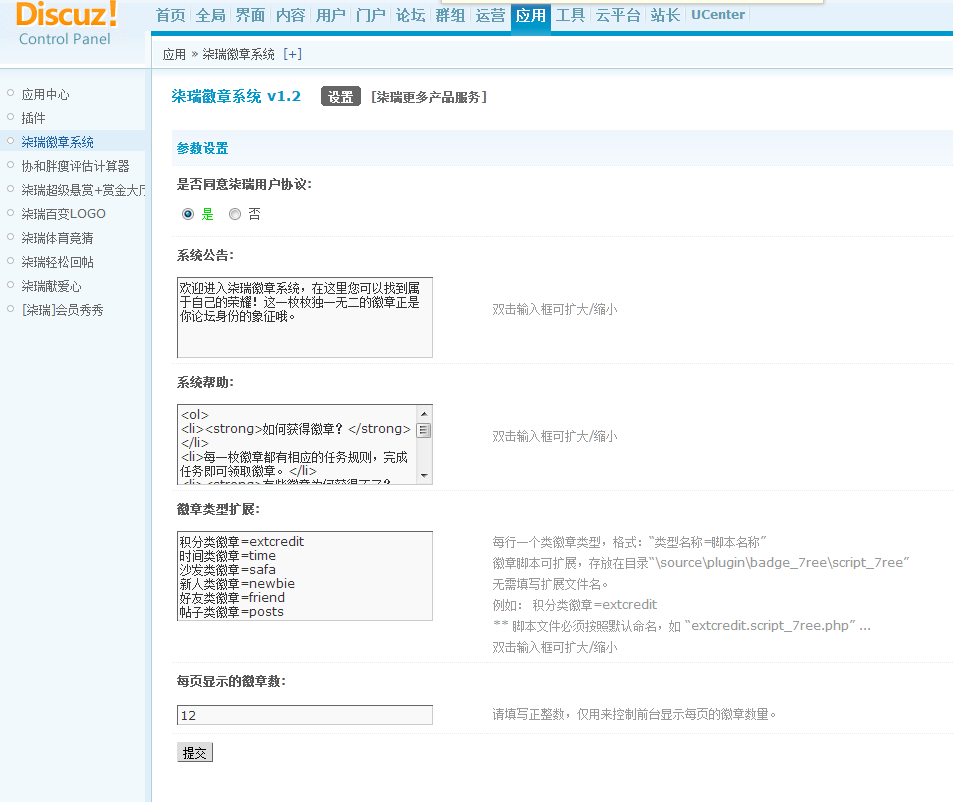Viewport: 953px width, 802px height.
Task: Click inside the 系统公告 text area
Action: pos(304,317)
